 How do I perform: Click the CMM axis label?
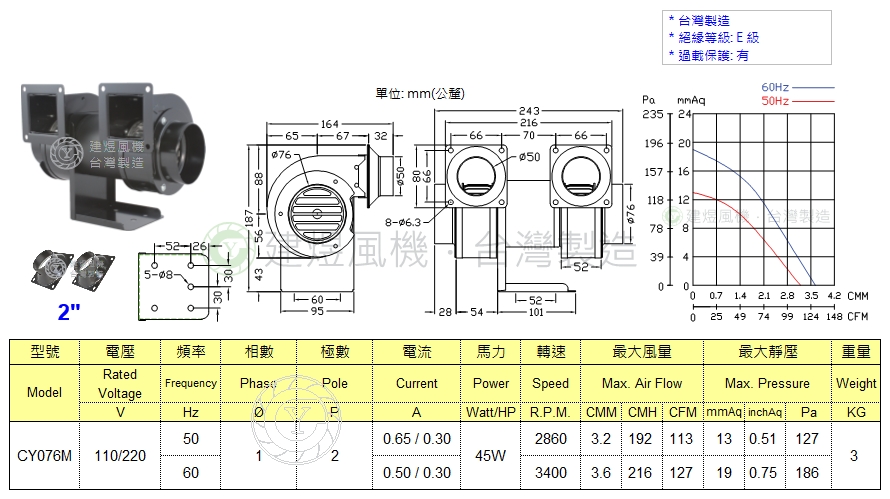coord(858,296)
